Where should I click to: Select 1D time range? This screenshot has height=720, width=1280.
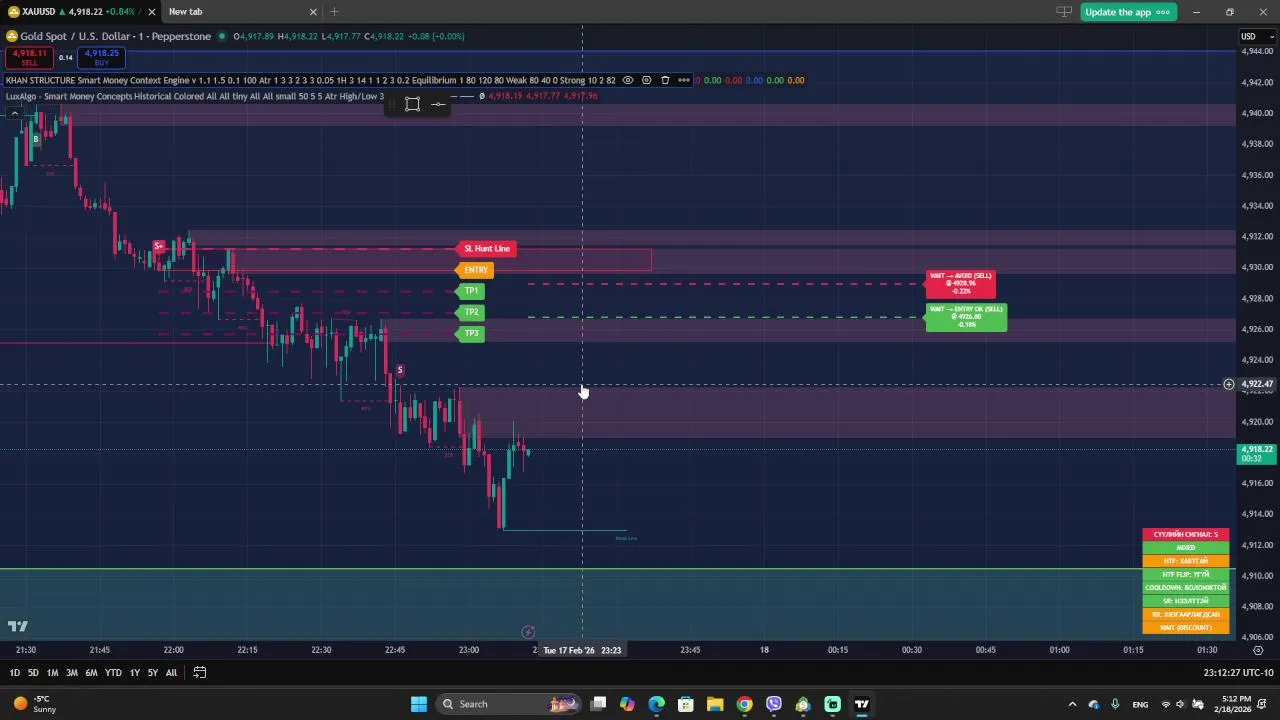tap(14, 673)
